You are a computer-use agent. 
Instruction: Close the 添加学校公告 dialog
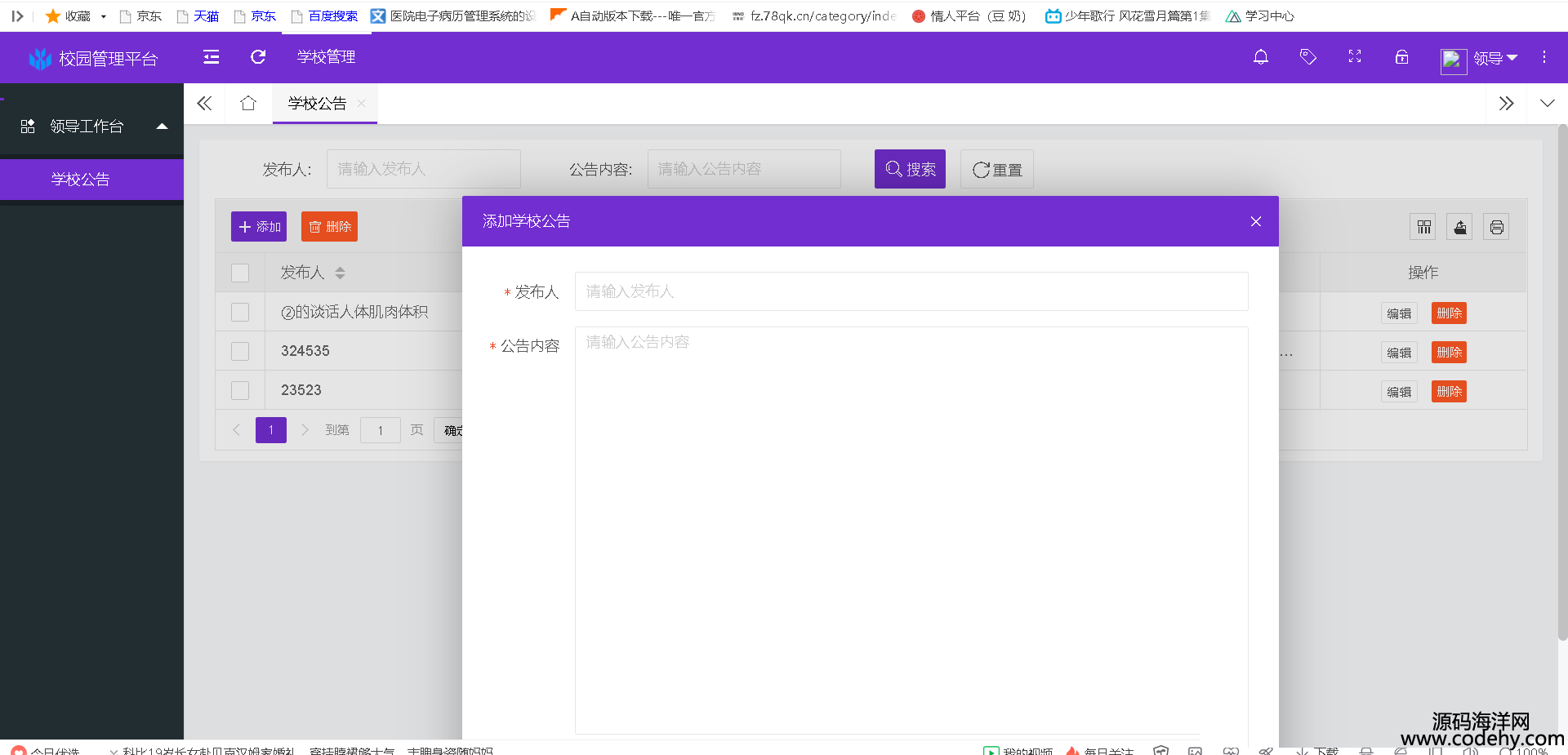(1256, 222)
